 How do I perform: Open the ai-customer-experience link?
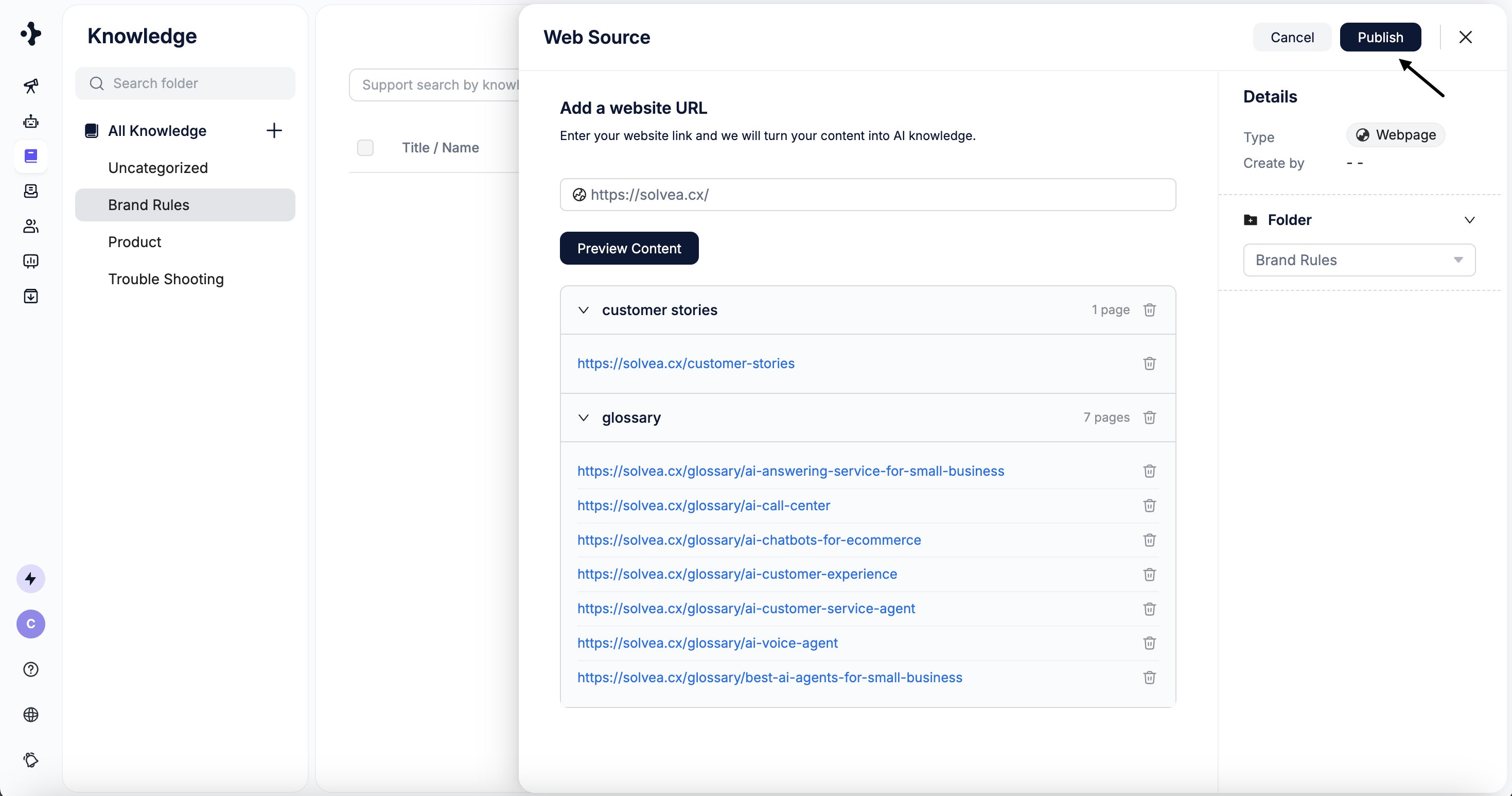pyautogui.click(x=737, y=574)
